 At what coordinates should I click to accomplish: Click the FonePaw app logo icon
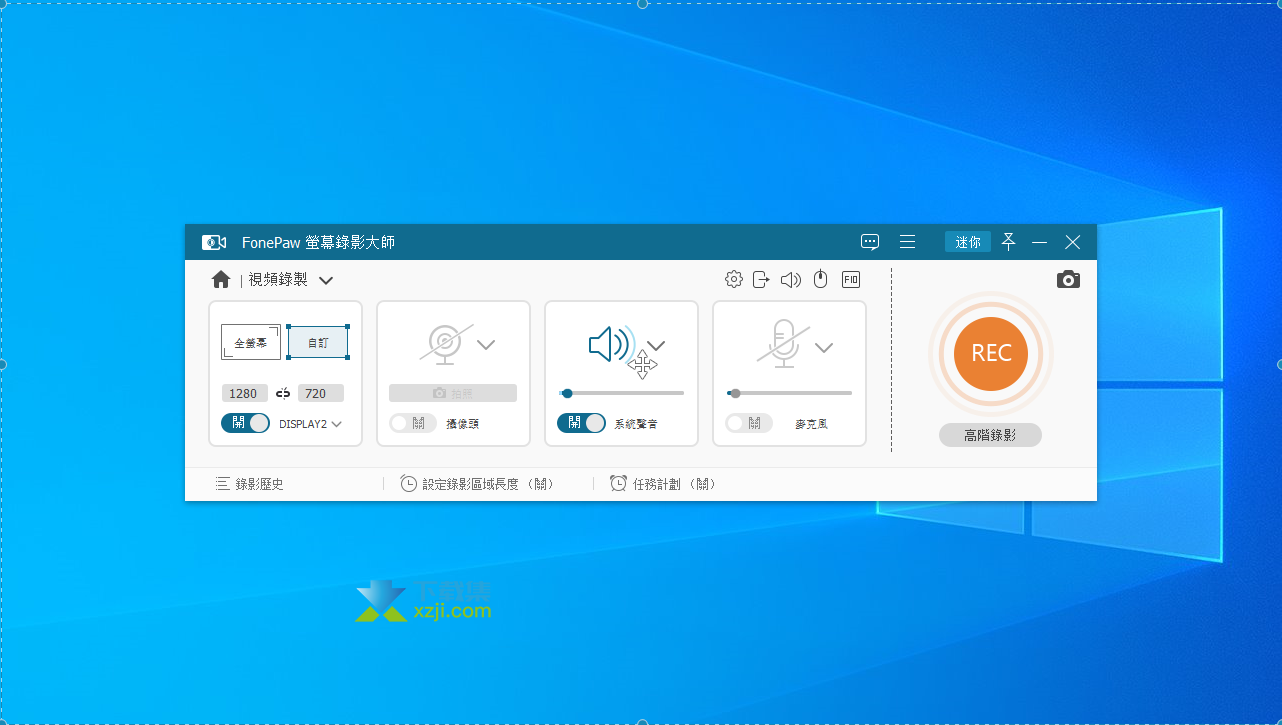point(214,242)
